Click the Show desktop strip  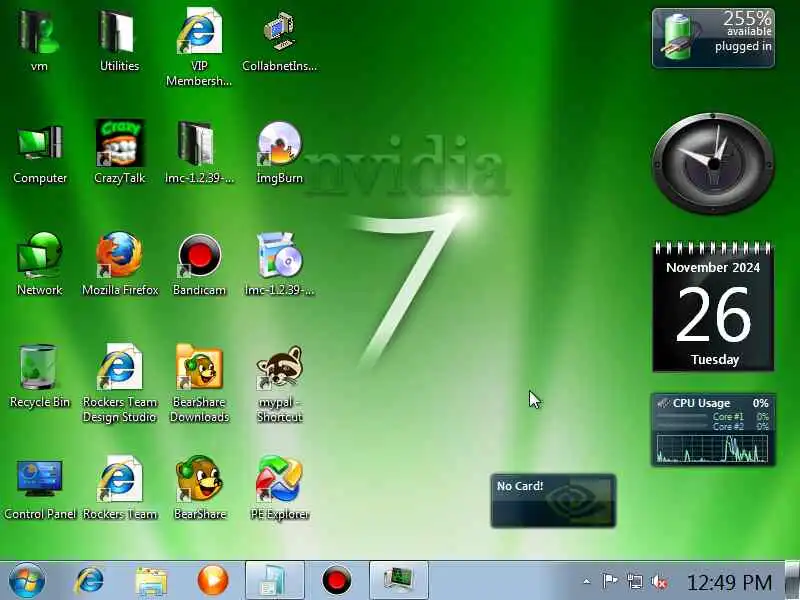point(792,581)
